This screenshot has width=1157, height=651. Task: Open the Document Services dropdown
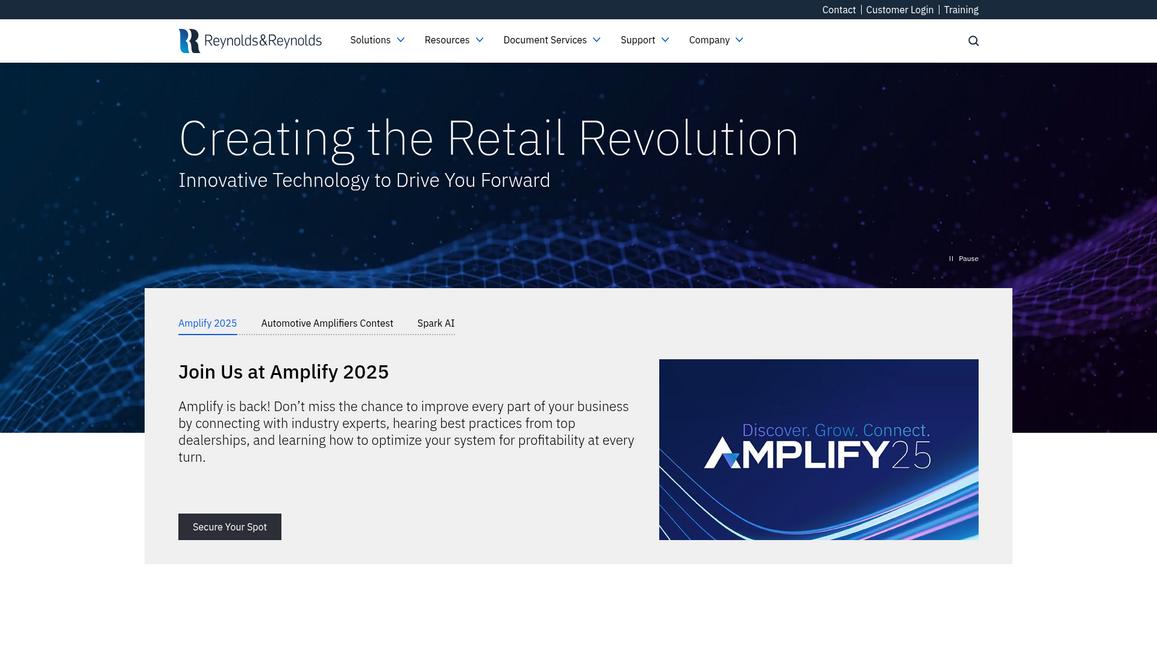[x=552, y=40]
